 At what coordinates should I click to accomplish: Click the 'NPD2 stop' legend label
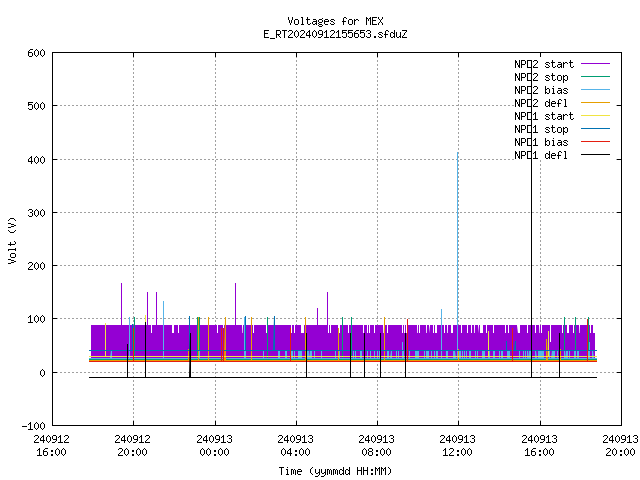click(541, 77)
